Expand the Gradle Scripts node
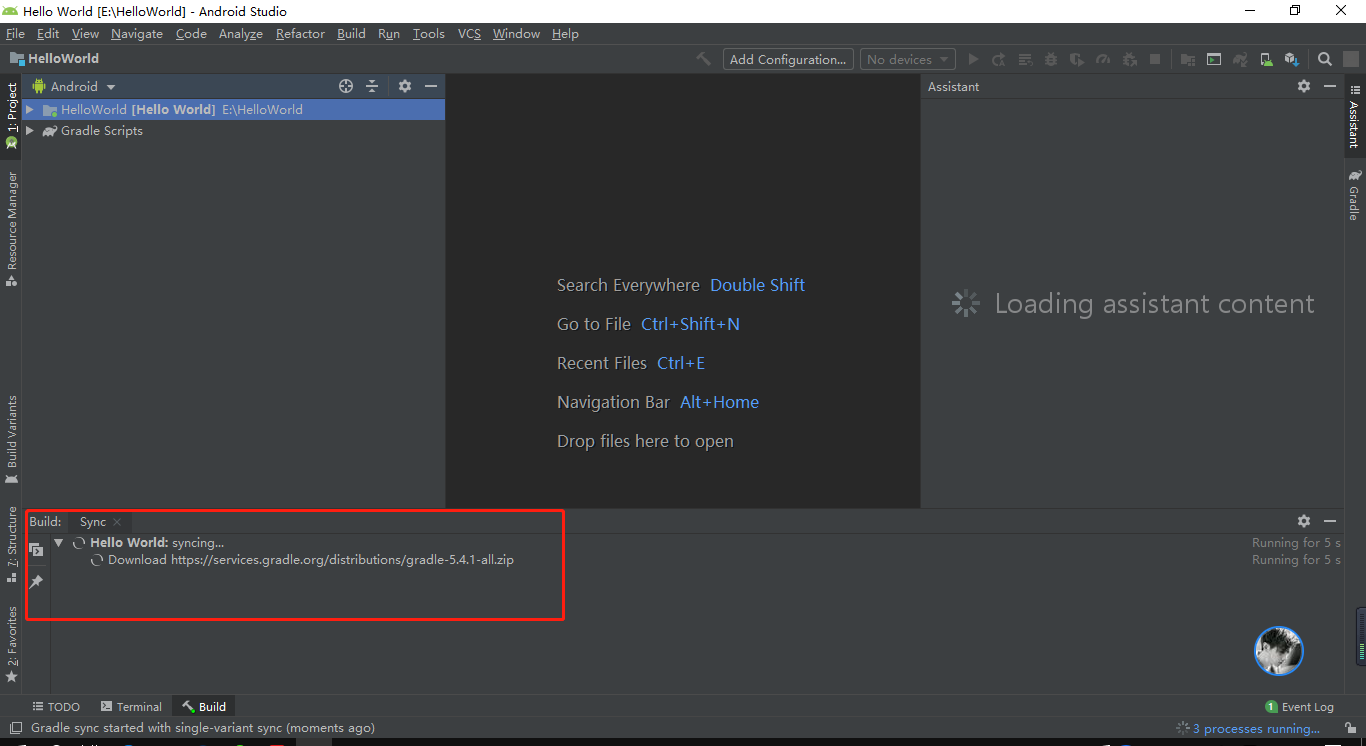Screen dimensions: 1366x746 pyautogui.click(x=30, y=130)
